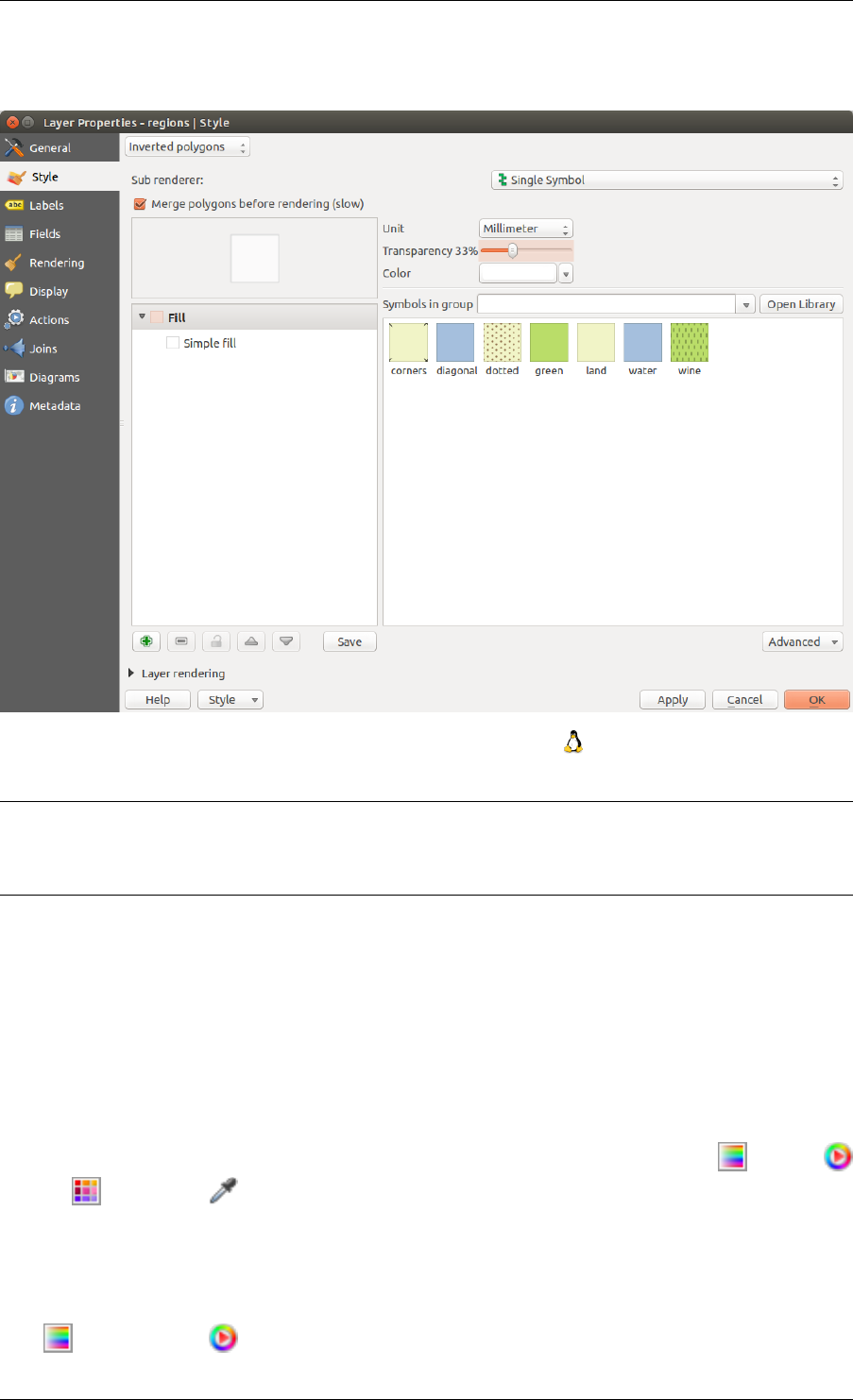
Task: Open the Rendering tab
Action: pos(60,263)
